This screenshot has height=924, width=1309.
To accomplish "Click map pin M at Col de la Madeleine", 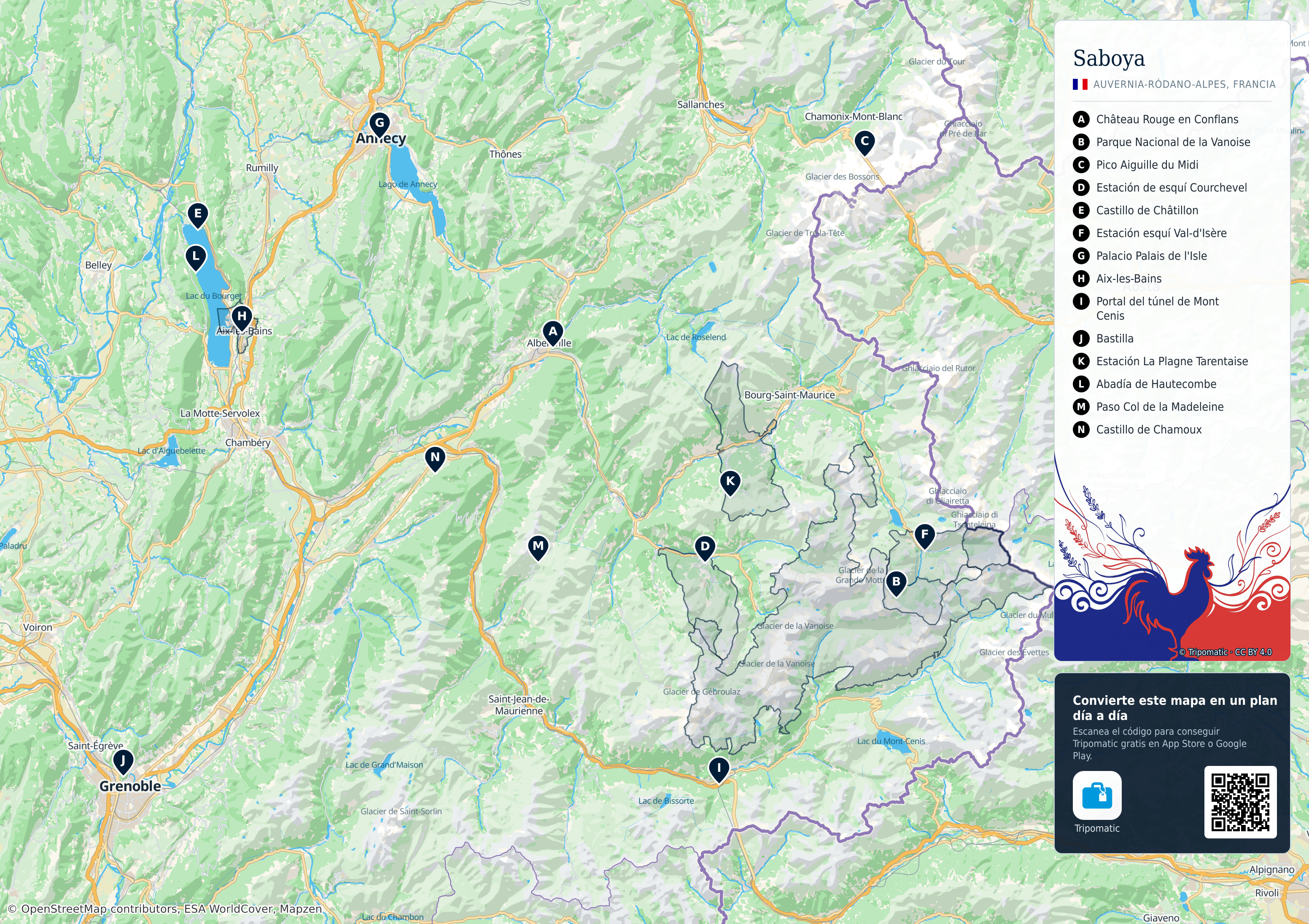I will click(x=538, y=548).
